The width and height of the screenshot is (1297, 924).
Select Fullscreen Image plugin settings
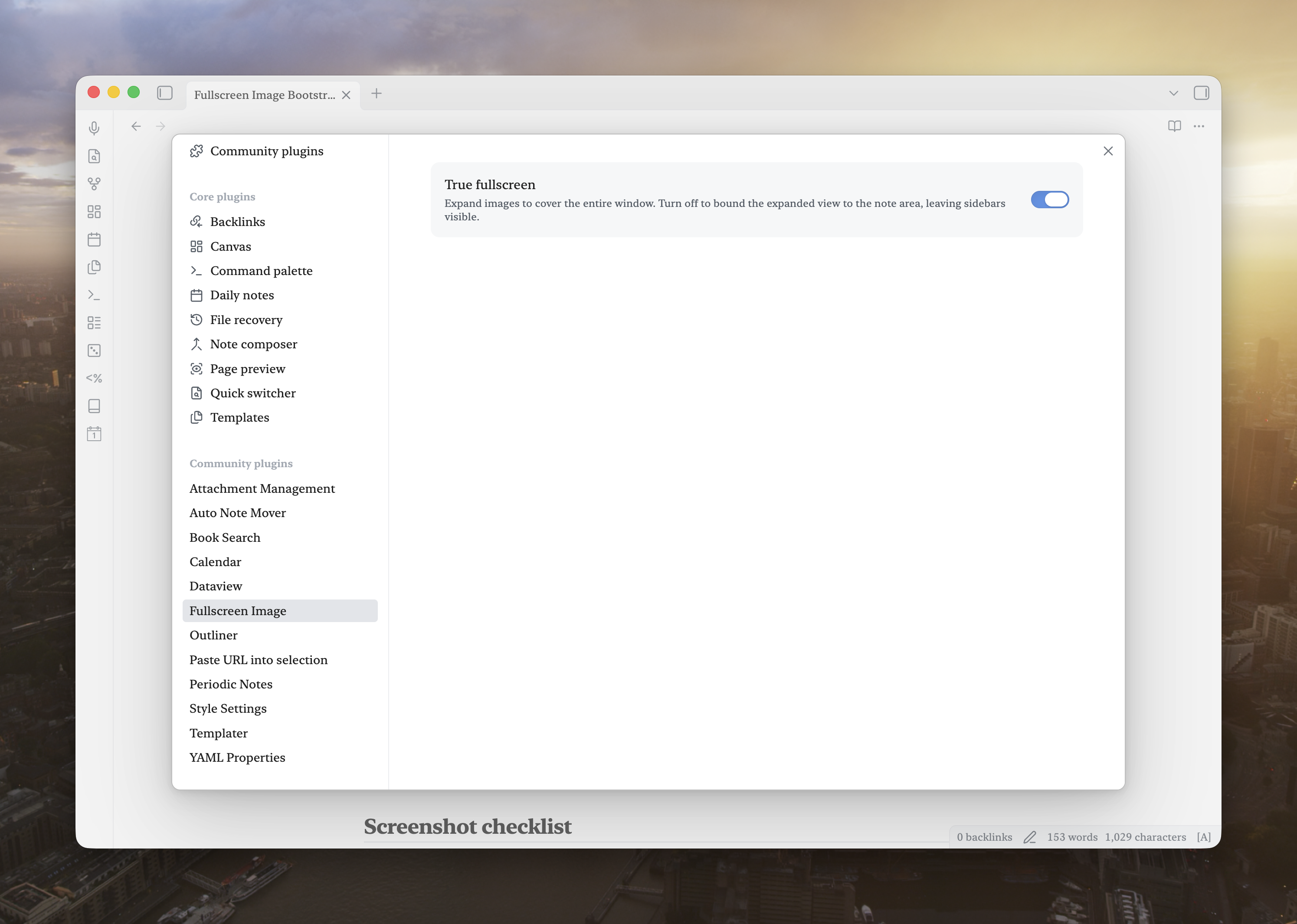[x=280, y=610]
